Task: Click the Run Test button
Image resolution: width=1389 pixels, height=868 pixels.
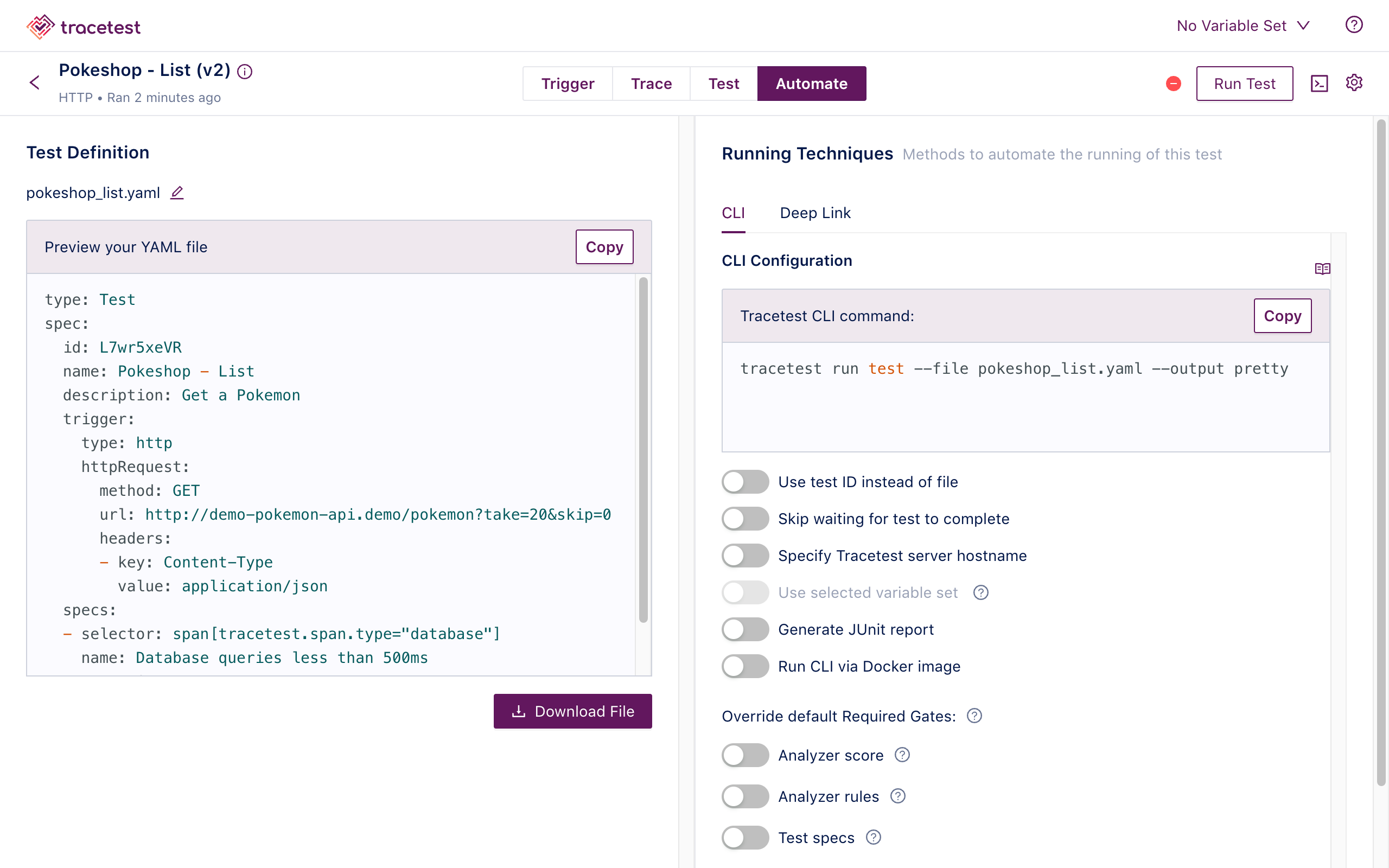Action: [x=1244, y=83]
